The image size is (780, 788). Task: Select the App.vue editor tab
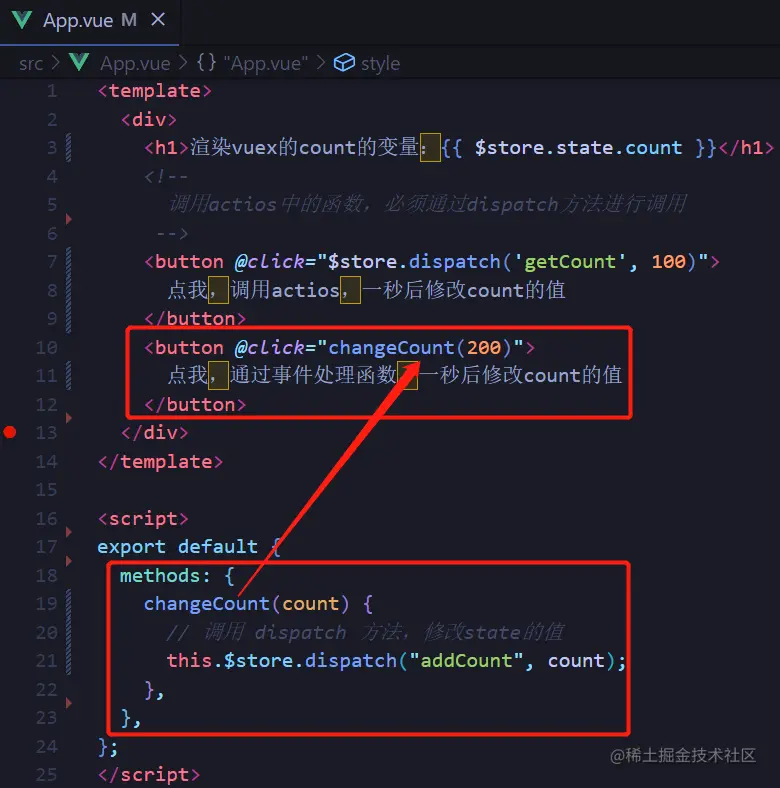tap(89, 21)
